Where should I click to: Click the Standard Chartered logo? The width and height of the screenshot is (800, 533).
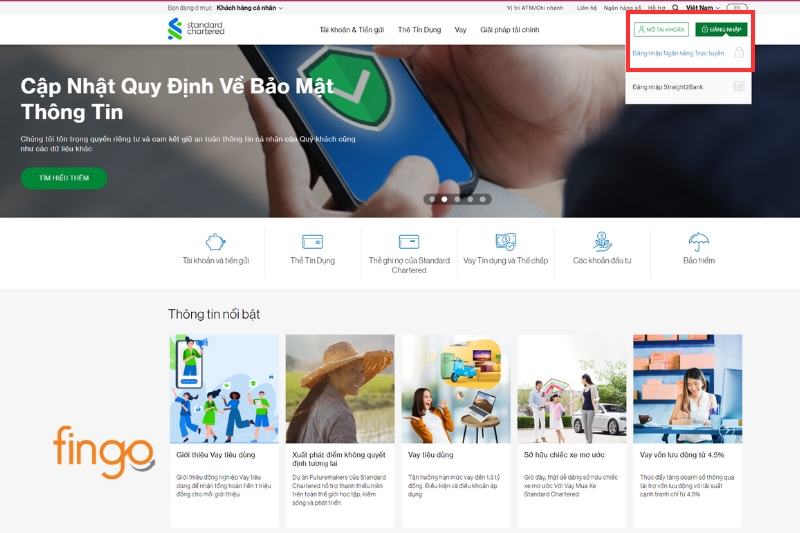(x=196, y=29)
